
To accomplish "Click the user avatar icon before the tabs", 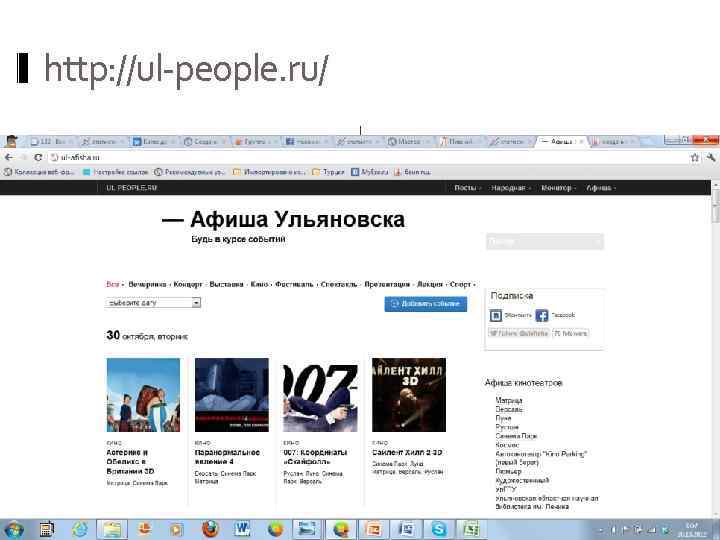I will (11, 141).
